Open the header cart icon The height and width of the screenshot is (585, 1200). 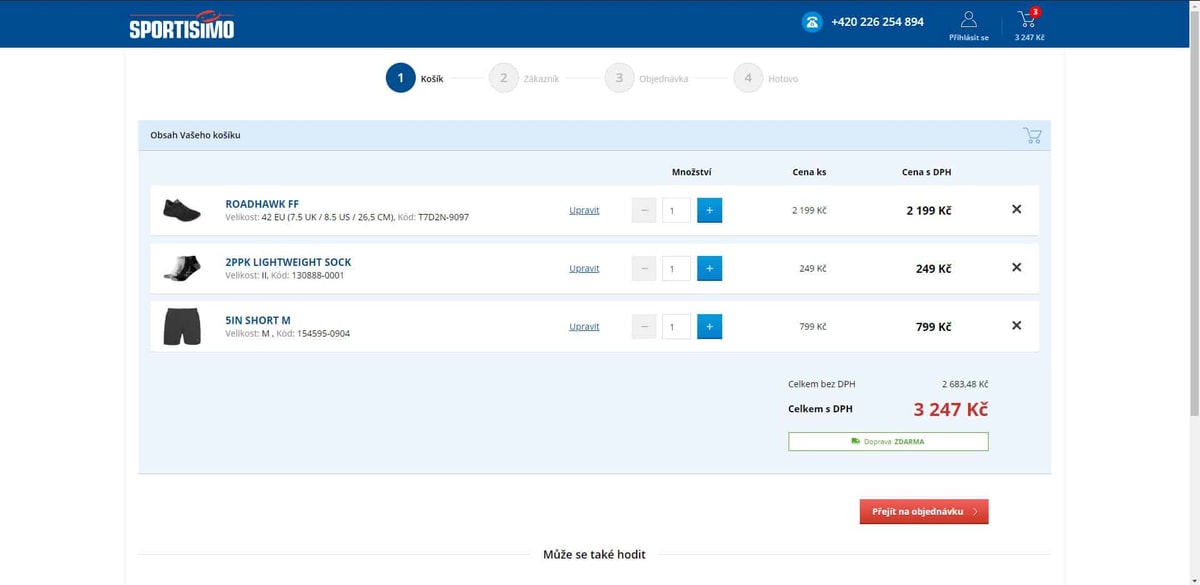[x=1028, y=19]
